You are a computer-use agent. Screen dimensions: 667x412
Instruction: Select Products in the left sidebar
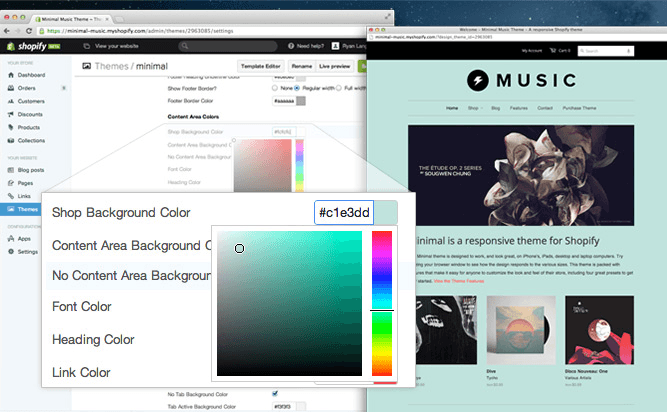(29, 127)
